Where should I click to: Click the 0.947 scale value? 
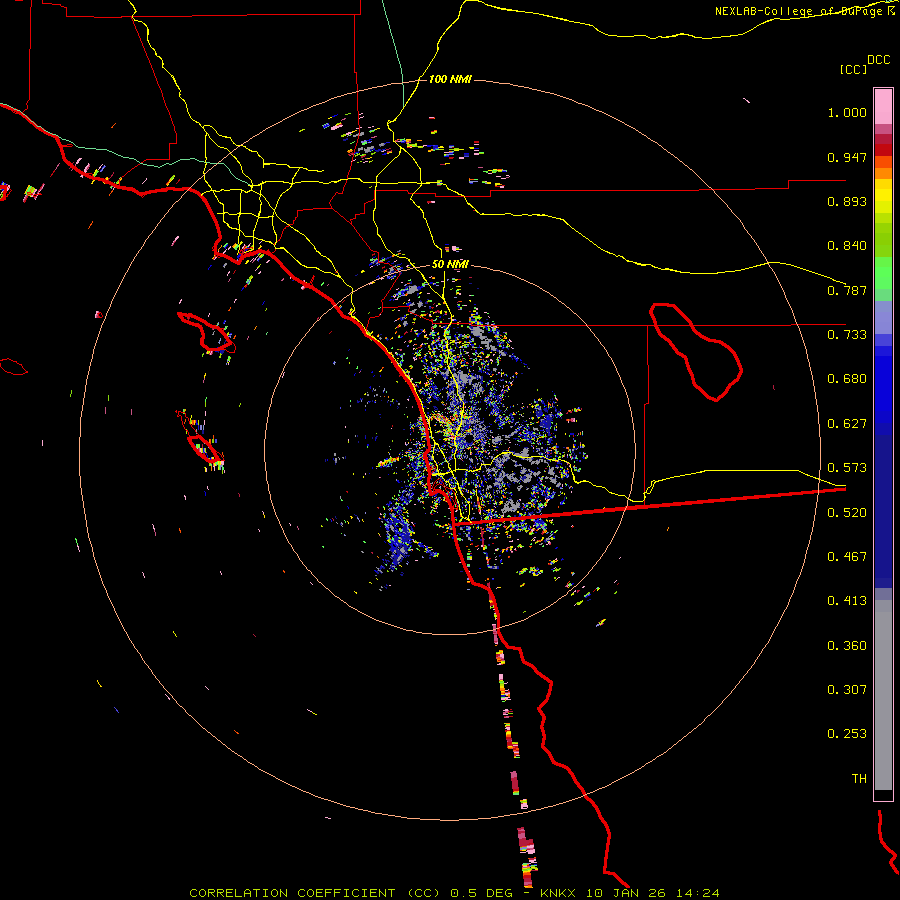click(x=847, y=157)
